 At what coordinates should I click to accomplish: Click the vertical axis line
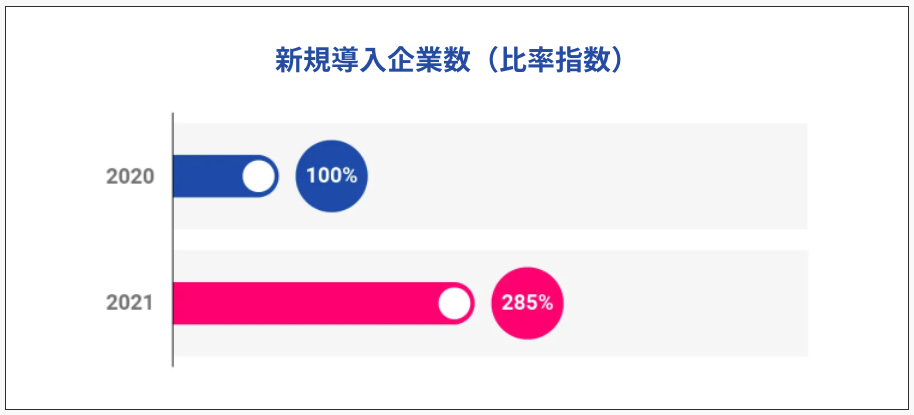[x=173, y=240]
